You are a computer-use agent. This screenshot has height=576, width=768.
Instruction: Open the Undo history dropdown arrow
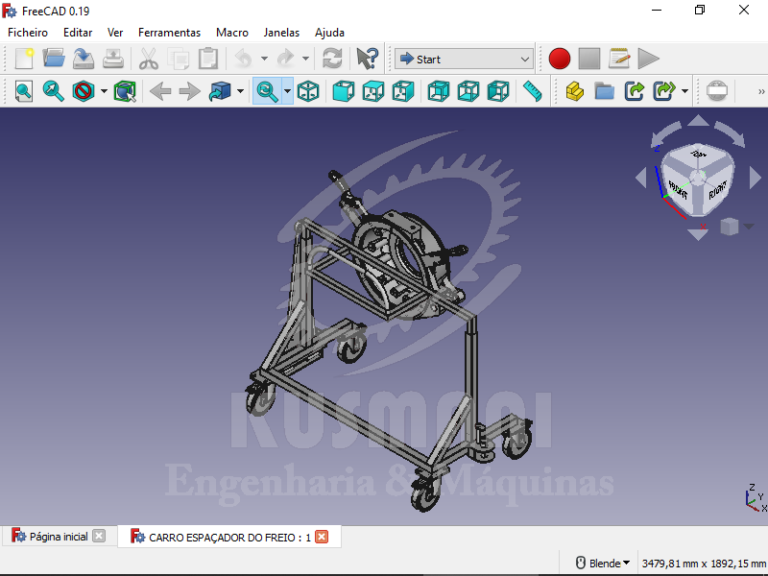(264, 59)
